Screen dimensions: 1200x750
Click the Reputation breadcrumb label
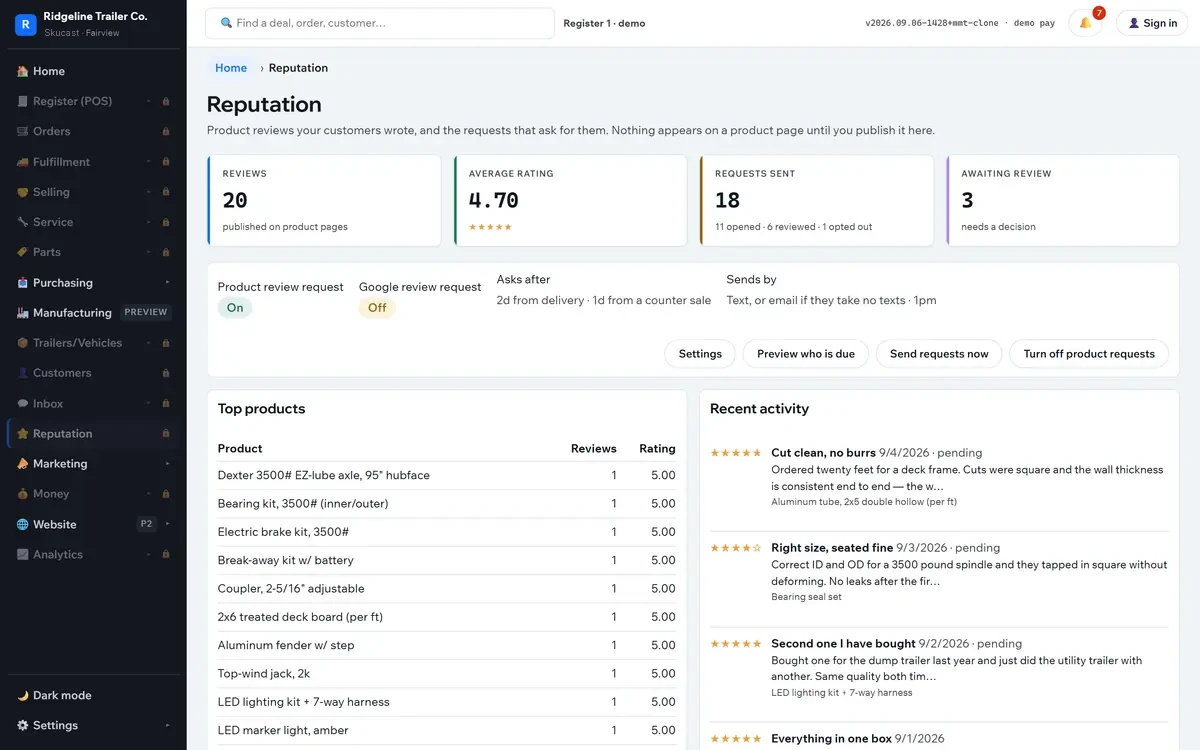click(298, 68)
